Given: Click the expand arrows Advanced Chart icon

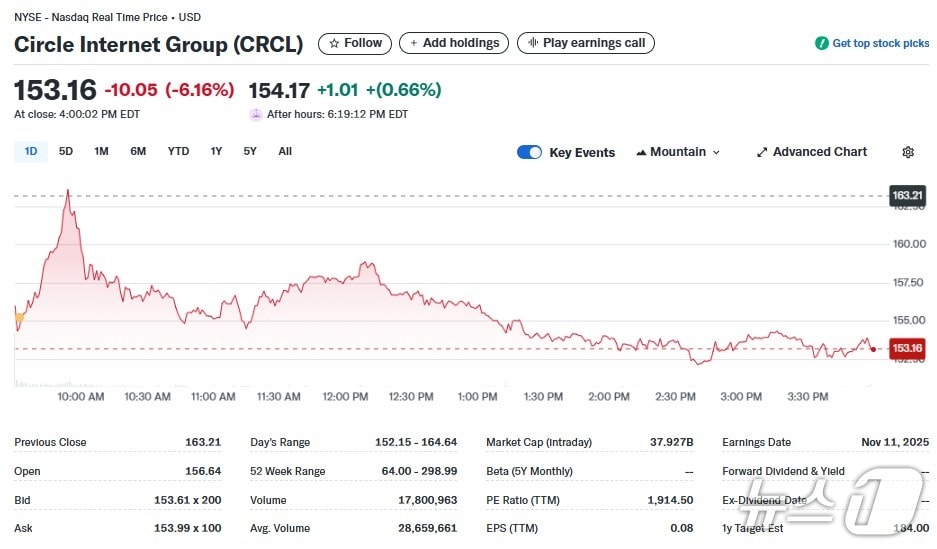Looking at the screenshot, I should pos(762,152).
